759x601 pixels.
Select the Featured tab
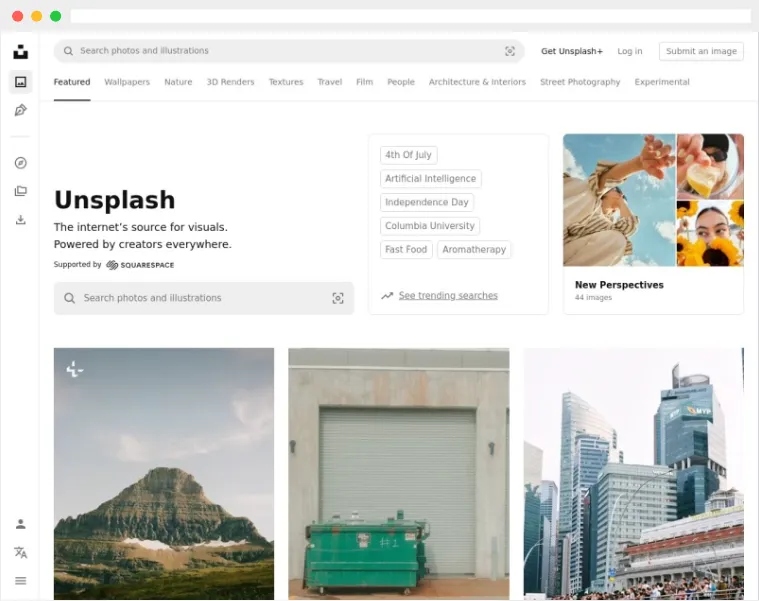[72, 82]
